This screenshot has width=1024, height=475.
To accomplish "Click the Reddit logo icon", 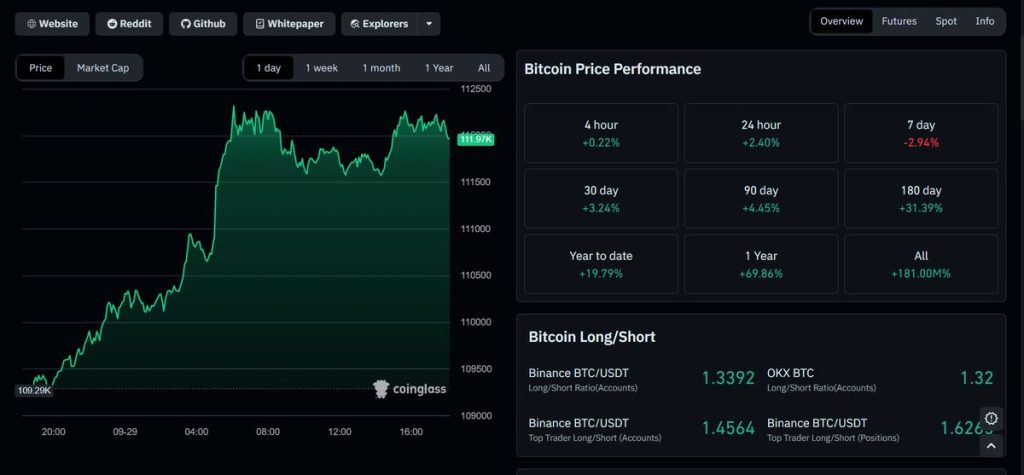I will coord(112,24).
